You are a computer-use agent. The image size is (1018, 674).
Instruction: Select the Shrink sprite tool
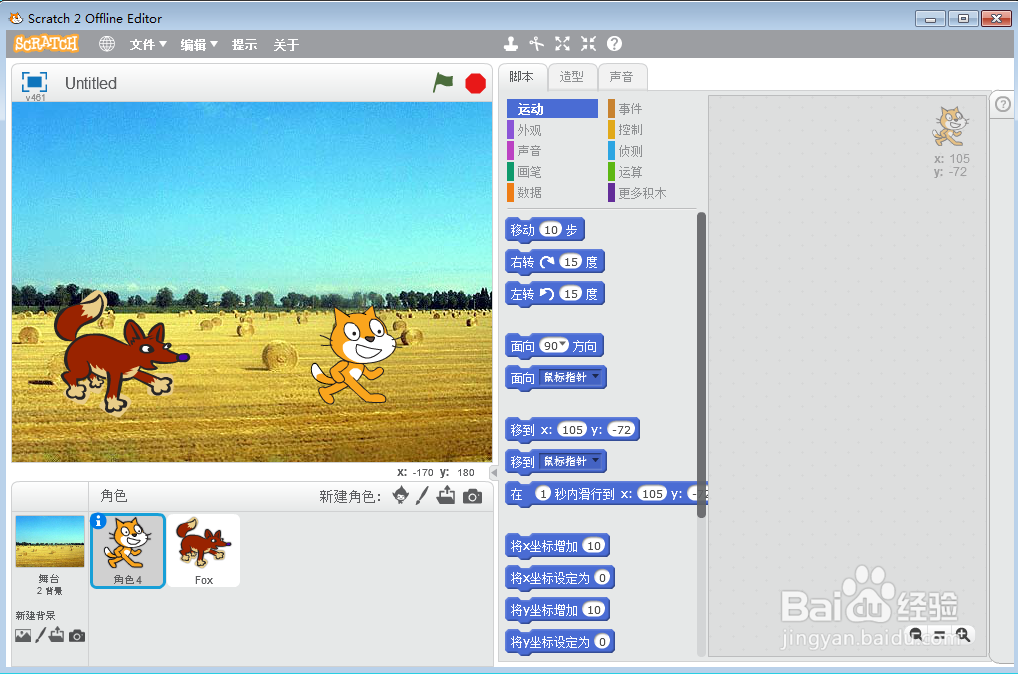pos(588,44)
